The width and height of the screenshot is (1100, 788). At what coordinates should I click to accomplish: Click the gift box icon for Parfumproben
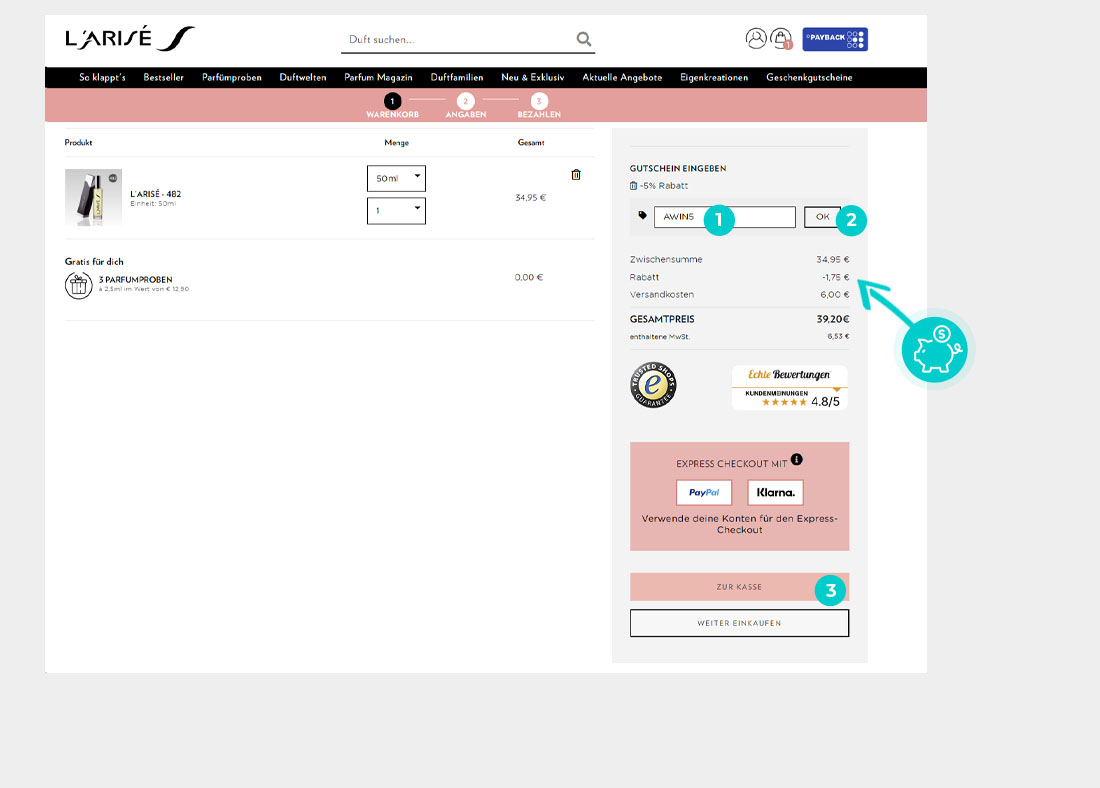[79, 286]
